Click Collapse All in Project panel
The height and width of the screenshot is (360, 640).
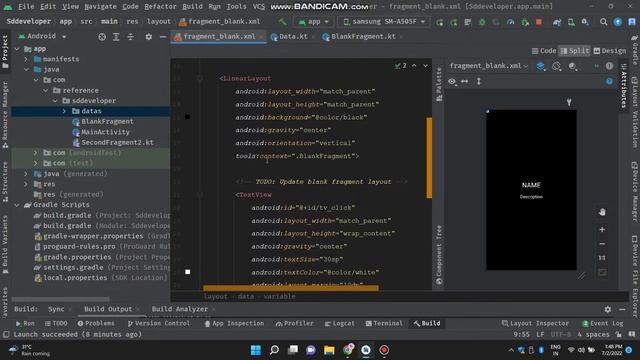click(131, 37)
